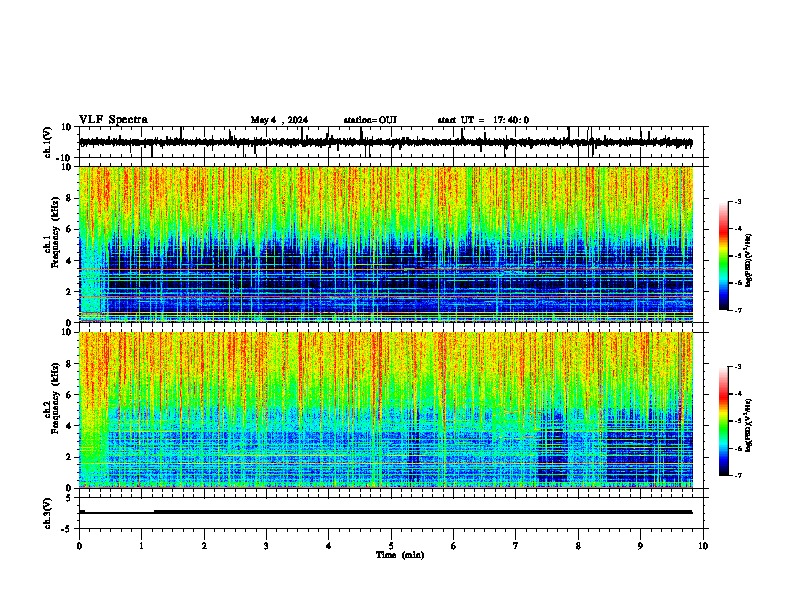Click the '-7' label on ch.2 colorbar

pos(737,475)
